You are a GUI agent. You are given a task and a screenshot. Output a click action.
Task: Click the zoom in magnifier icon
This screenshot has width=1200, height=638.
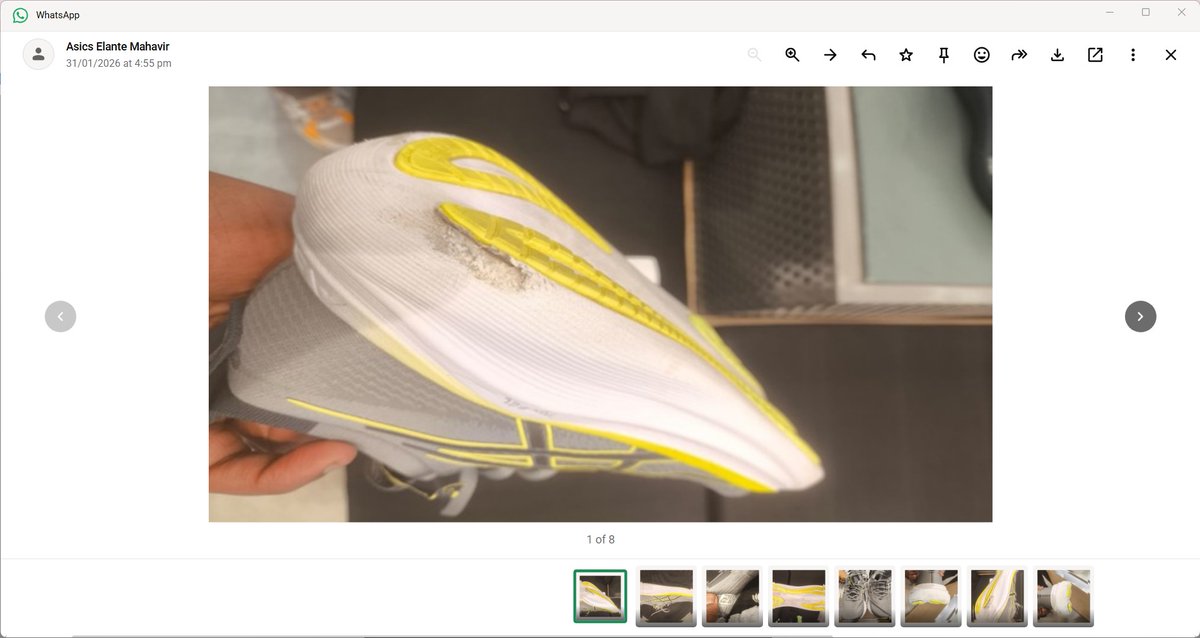point(792,55)
